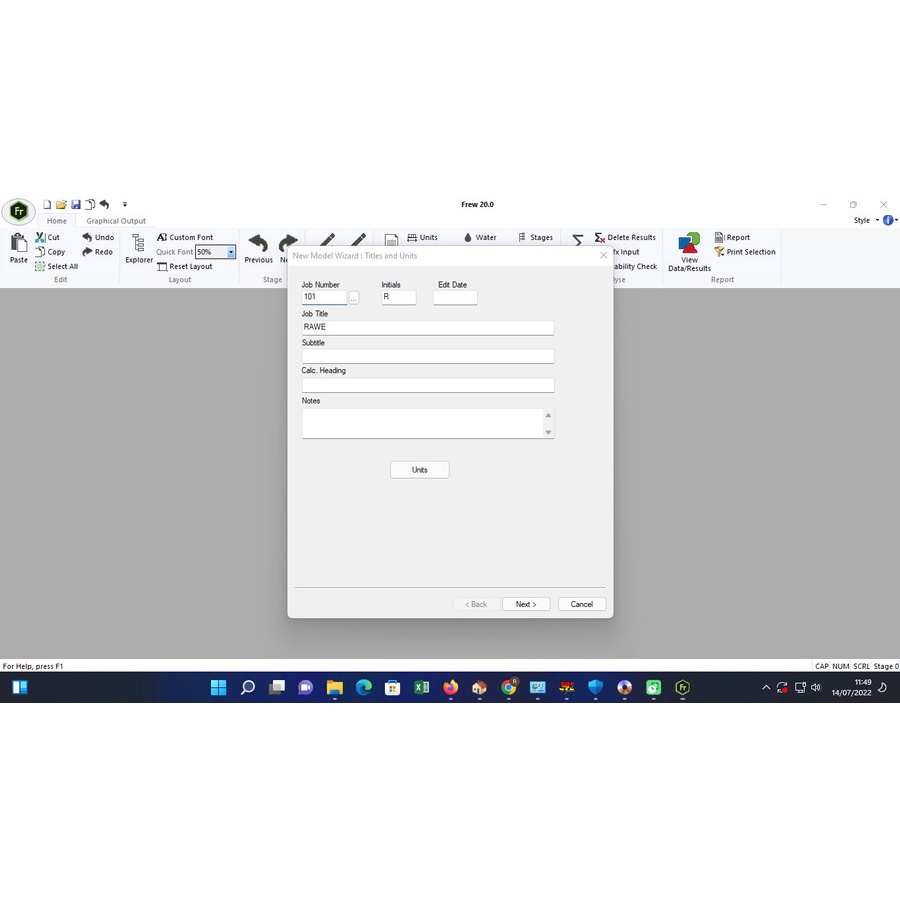Viewport: 900px width, 900px height.
Task: Click the Cancel wizard button
Action: click(x=581, y=604)
